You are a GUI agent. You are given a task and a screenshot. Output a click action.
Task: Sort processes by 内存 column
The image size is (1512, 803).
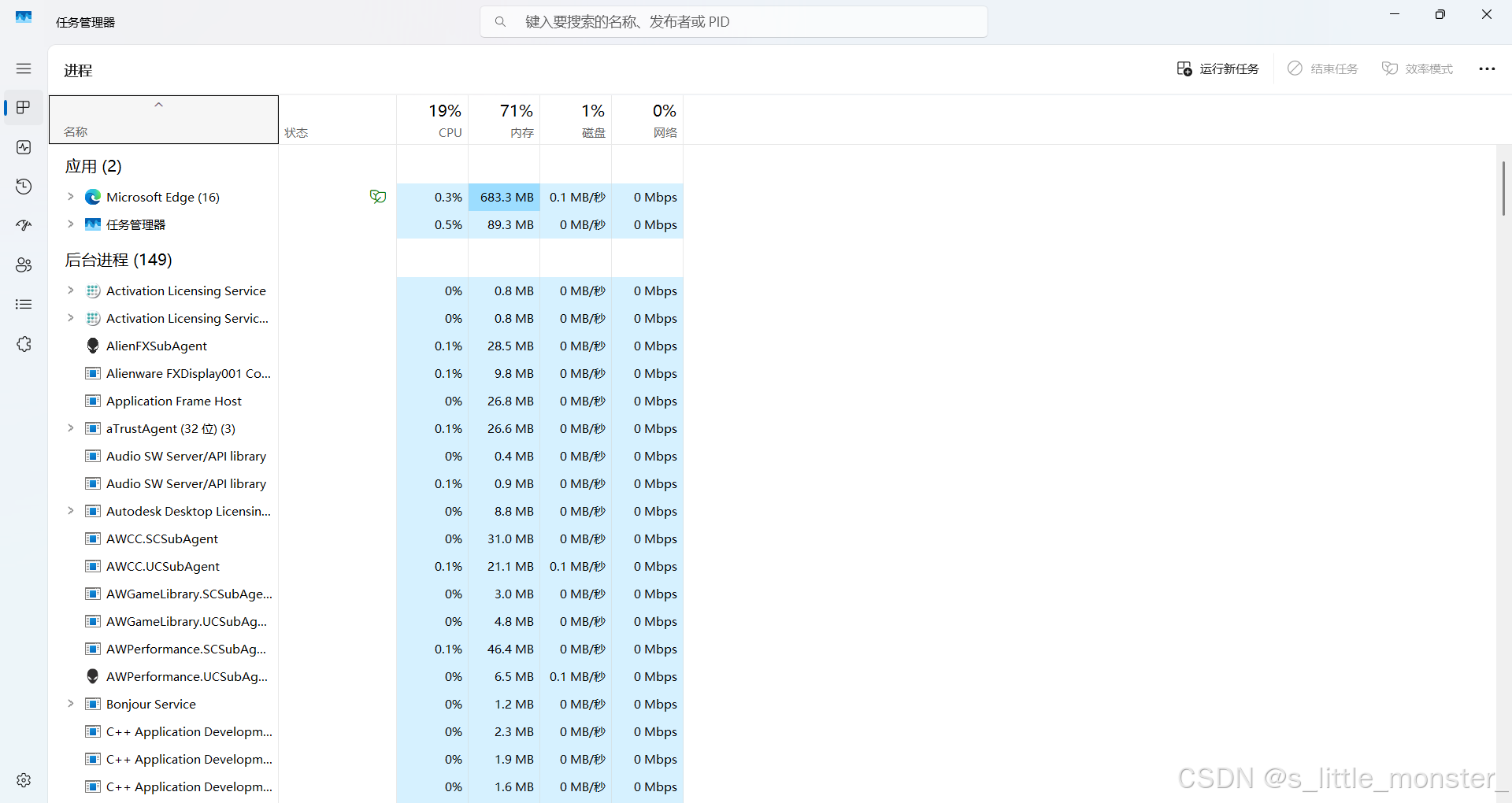click(x=504, y=120)
